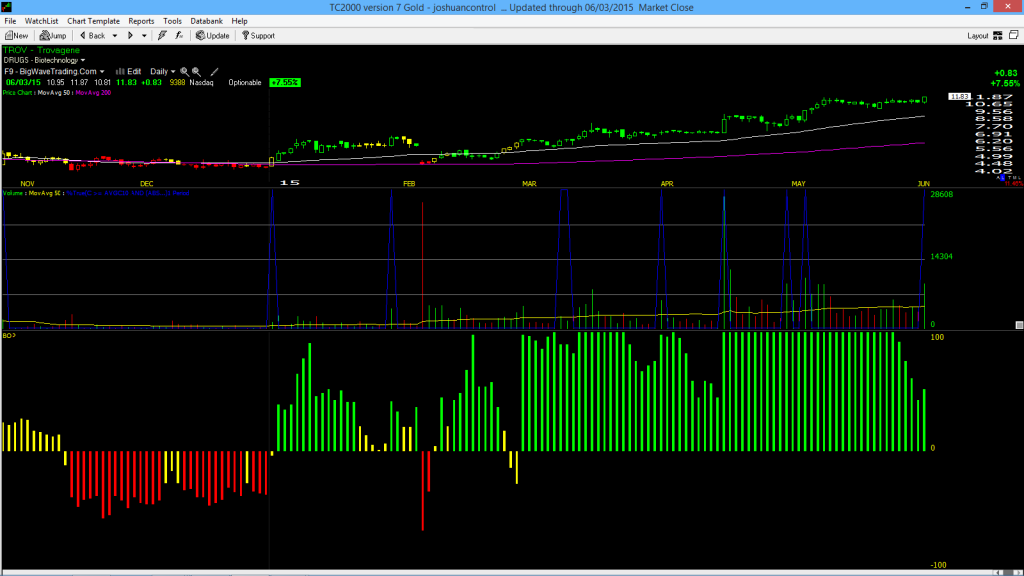1024x576 pixels.
Task: Open the Tools menu
Action: 172,21
